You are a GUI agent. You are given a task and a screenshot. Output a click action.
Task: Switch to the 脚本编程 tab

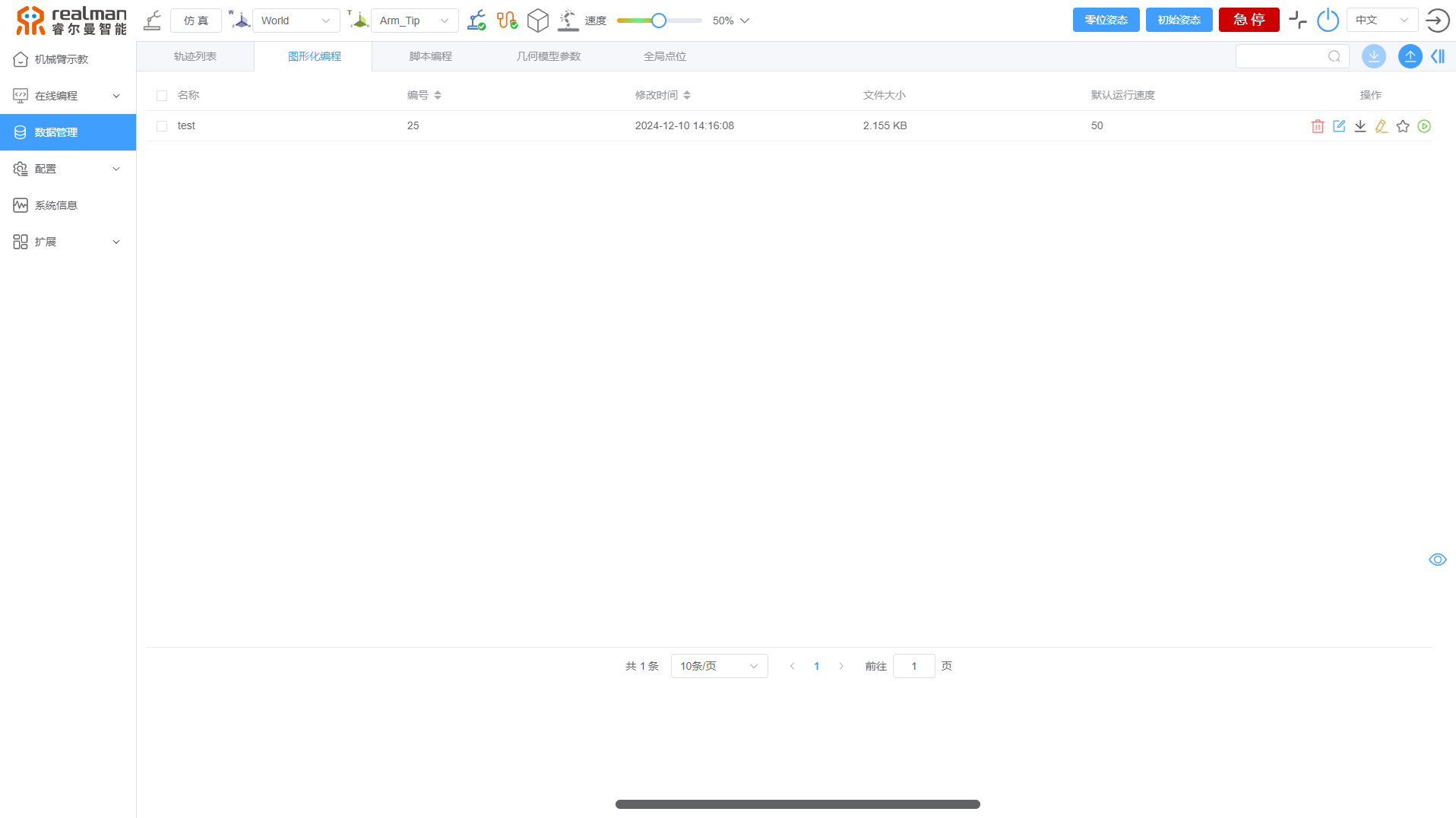point(430,56)
